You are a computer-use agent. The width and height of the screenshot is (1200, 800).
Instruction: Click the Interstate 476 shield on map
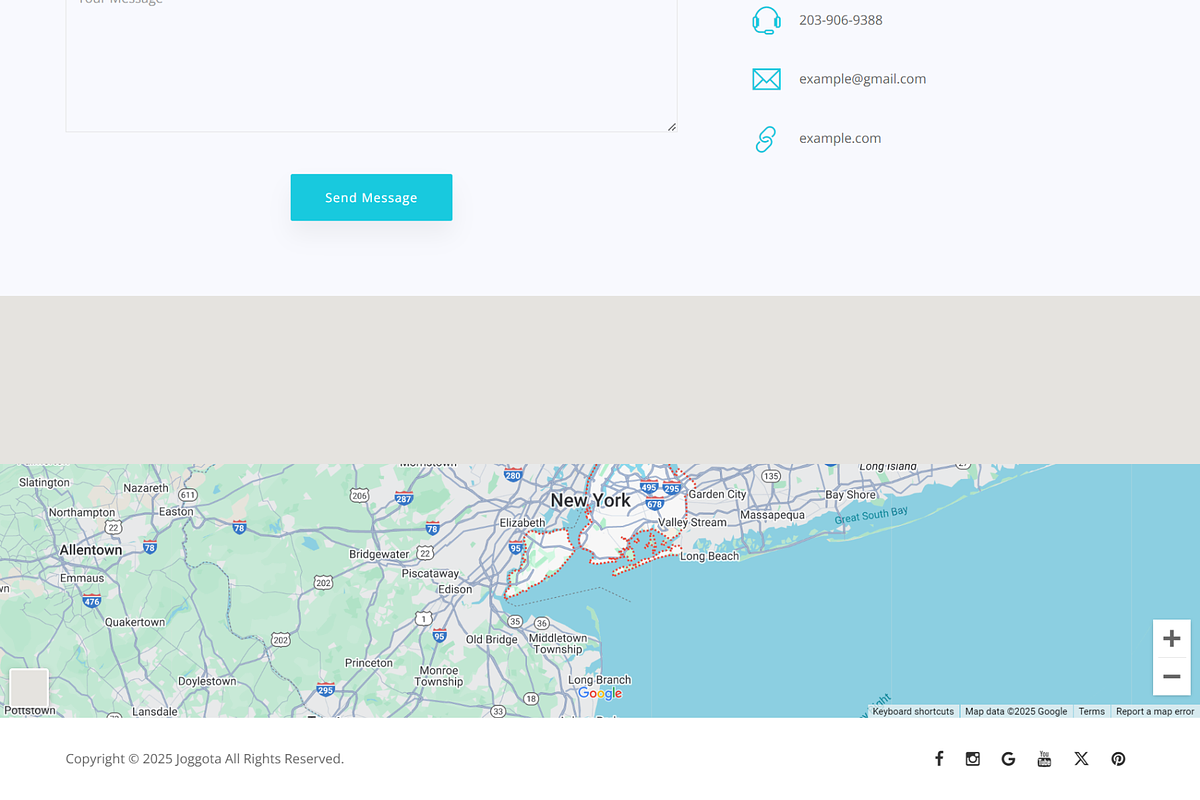tap(92, 601)
